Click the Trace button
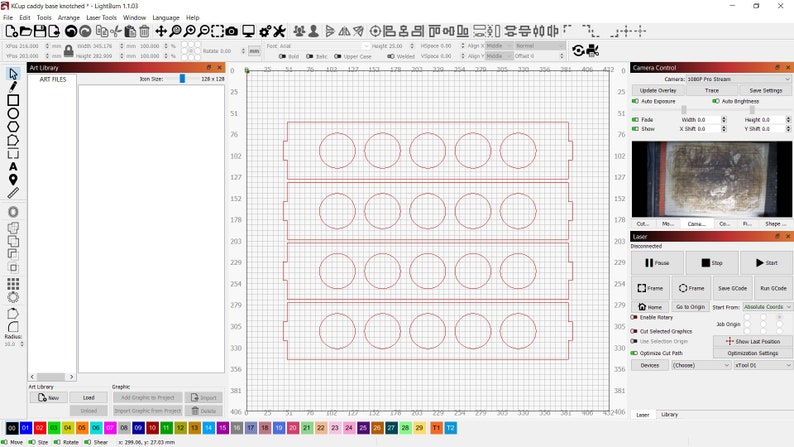Screen dimensions: 794x447 [711, 90]
